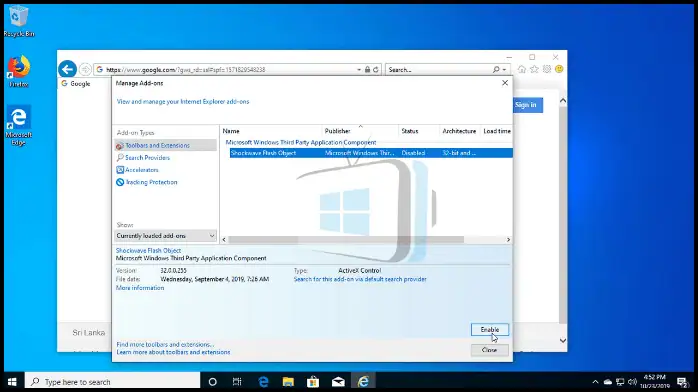Screen dimensions: 698x392
Task: Open File Explorer from taskbar
Action: coord(288,382)
